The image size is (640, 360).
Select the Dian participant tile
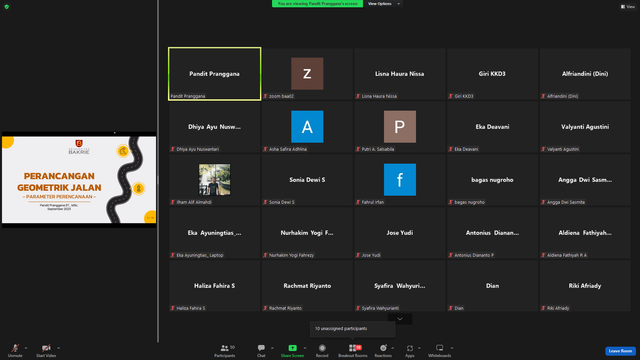pyautogui.click(x=492, y=286)
